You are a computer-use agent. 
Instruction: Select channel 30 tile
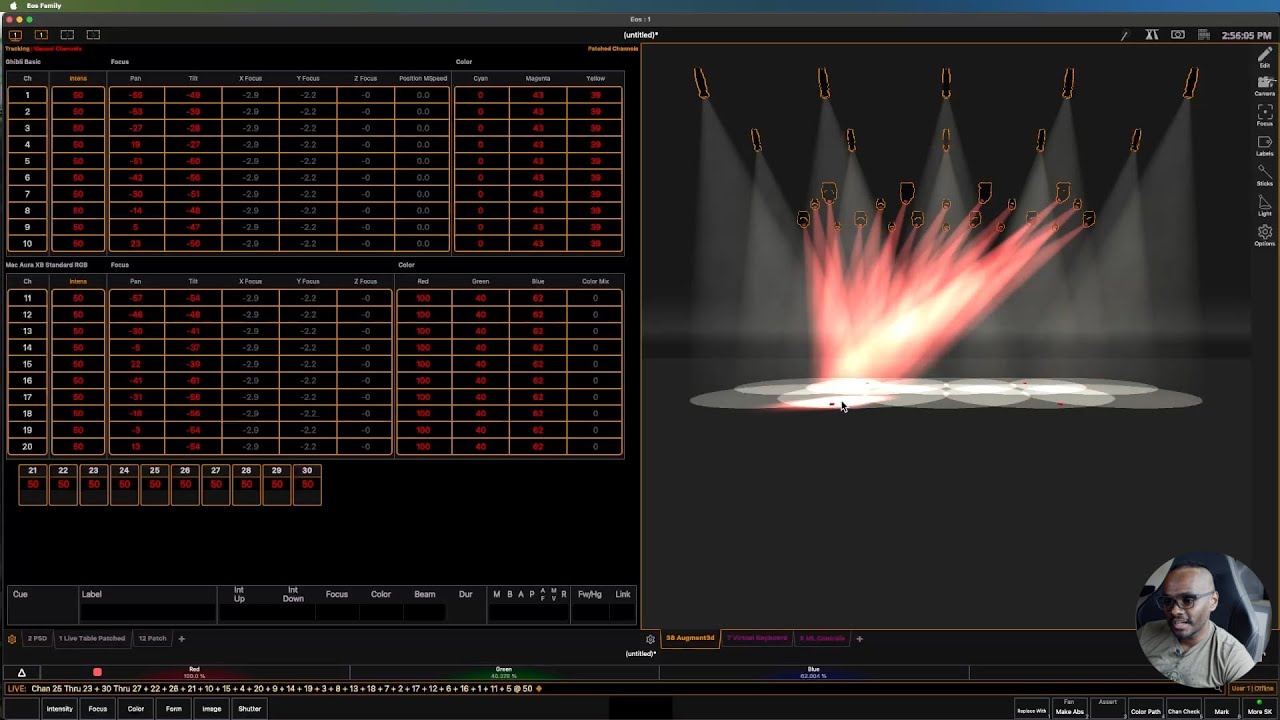tap(307, 484)
